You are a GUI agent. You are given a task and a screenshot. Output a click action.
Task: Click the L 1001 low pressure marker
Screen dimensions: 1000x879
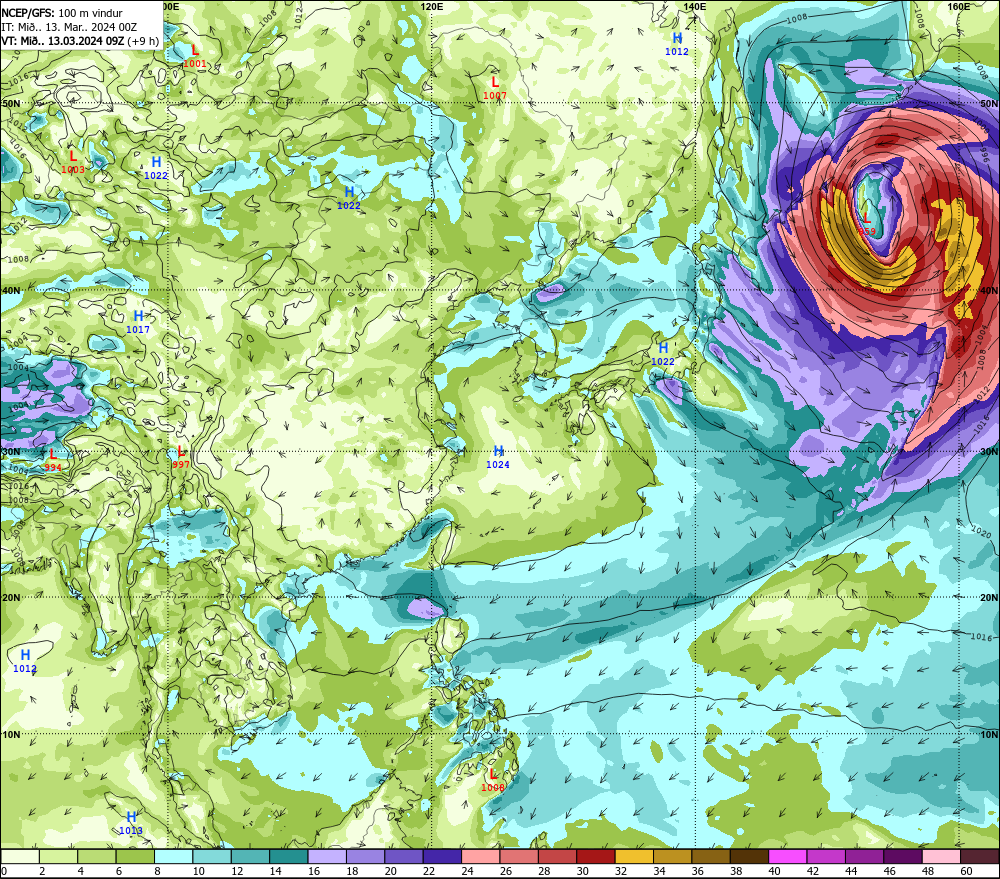point(195,57)
